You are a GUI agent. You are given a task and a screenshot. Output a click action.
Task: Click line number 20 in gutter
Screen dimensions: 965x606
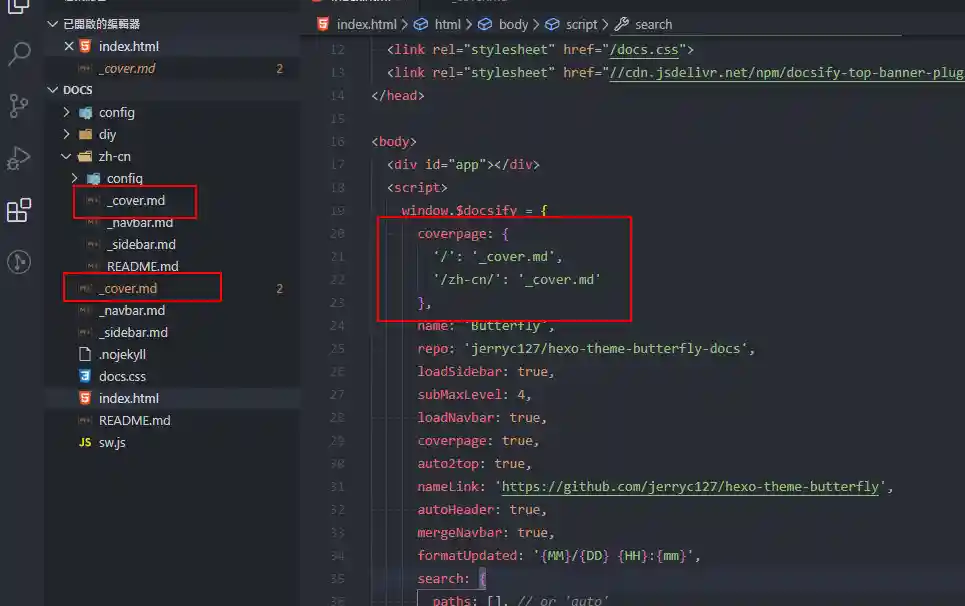[x=337, y=234]
